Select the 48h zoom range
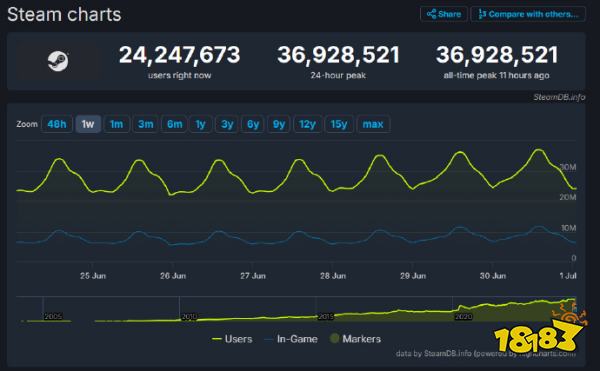Screen dimensions: 600x371 tap(57, 124)
